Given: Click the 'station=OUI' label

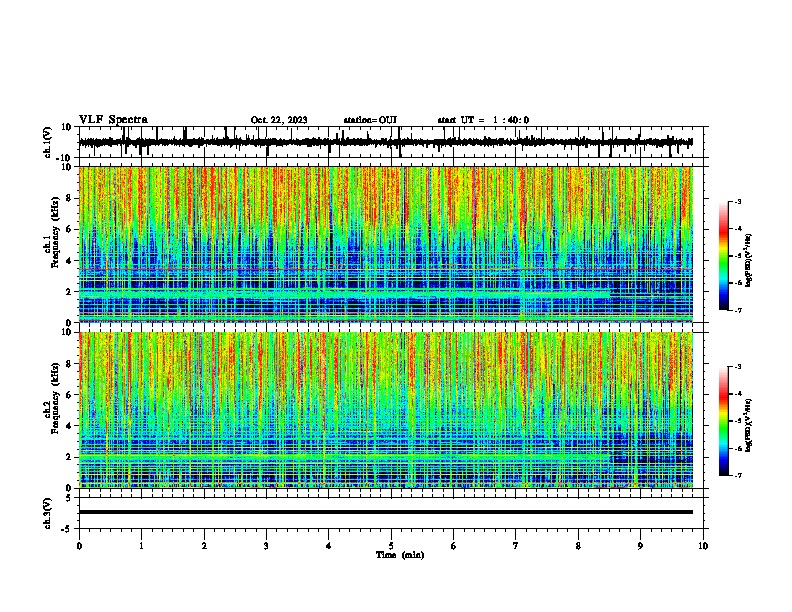Looking at the screenshot, I should coord(370,120).
